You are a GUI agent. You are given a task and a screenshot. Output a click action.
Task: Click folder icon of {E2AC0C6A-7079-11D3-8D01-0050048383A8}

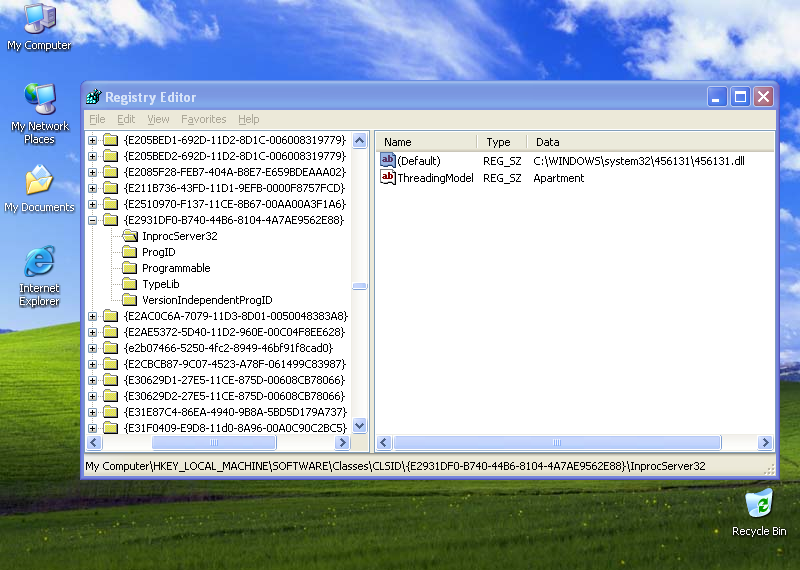(x=111, y=316)
